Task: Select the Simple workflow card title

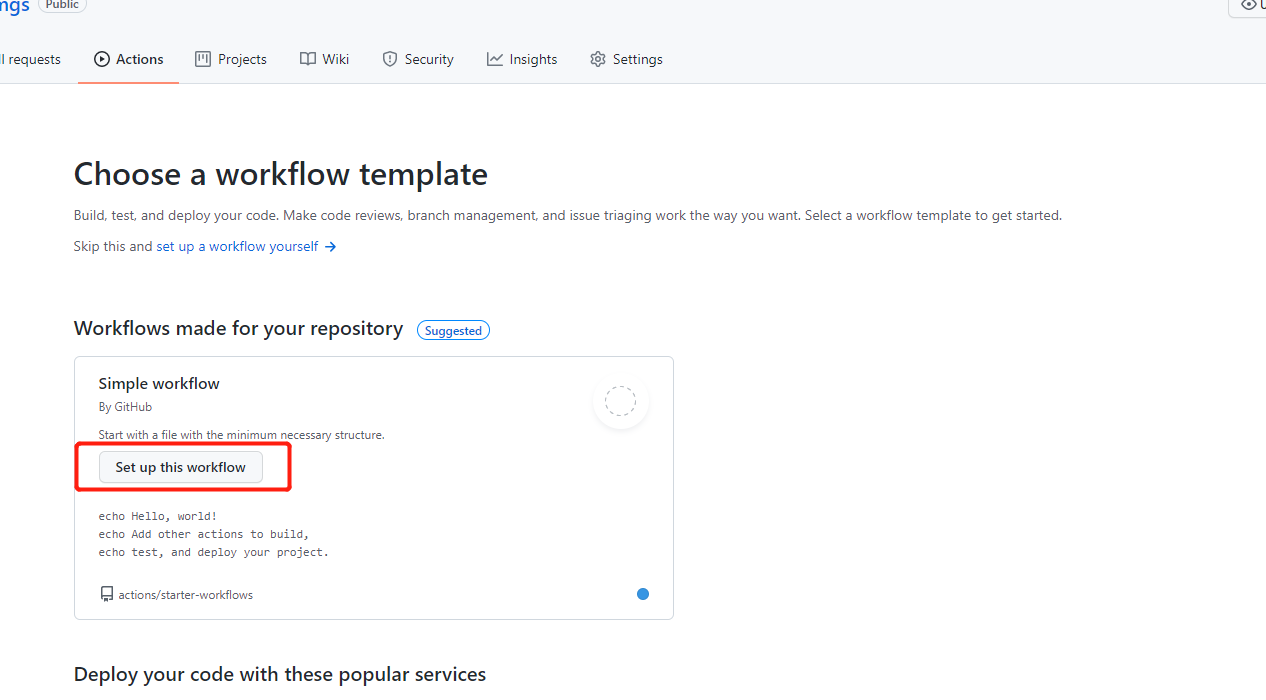Action: (159, 383)
